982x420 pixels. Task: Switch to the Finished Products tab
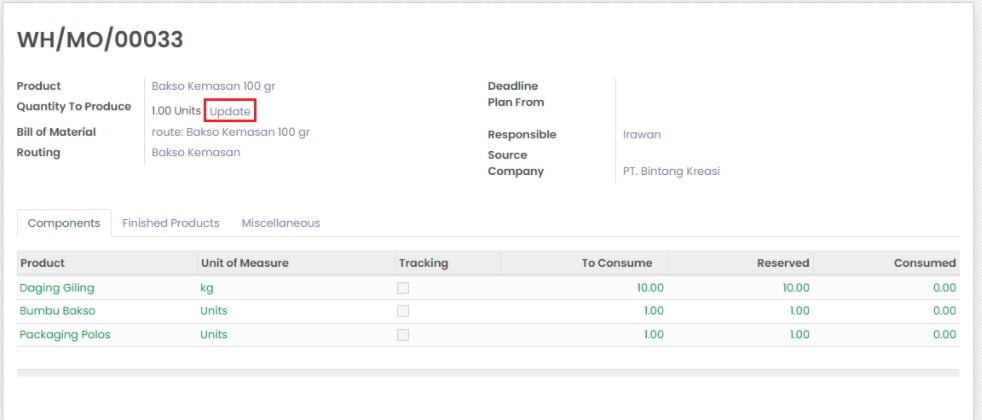(170, 223)
